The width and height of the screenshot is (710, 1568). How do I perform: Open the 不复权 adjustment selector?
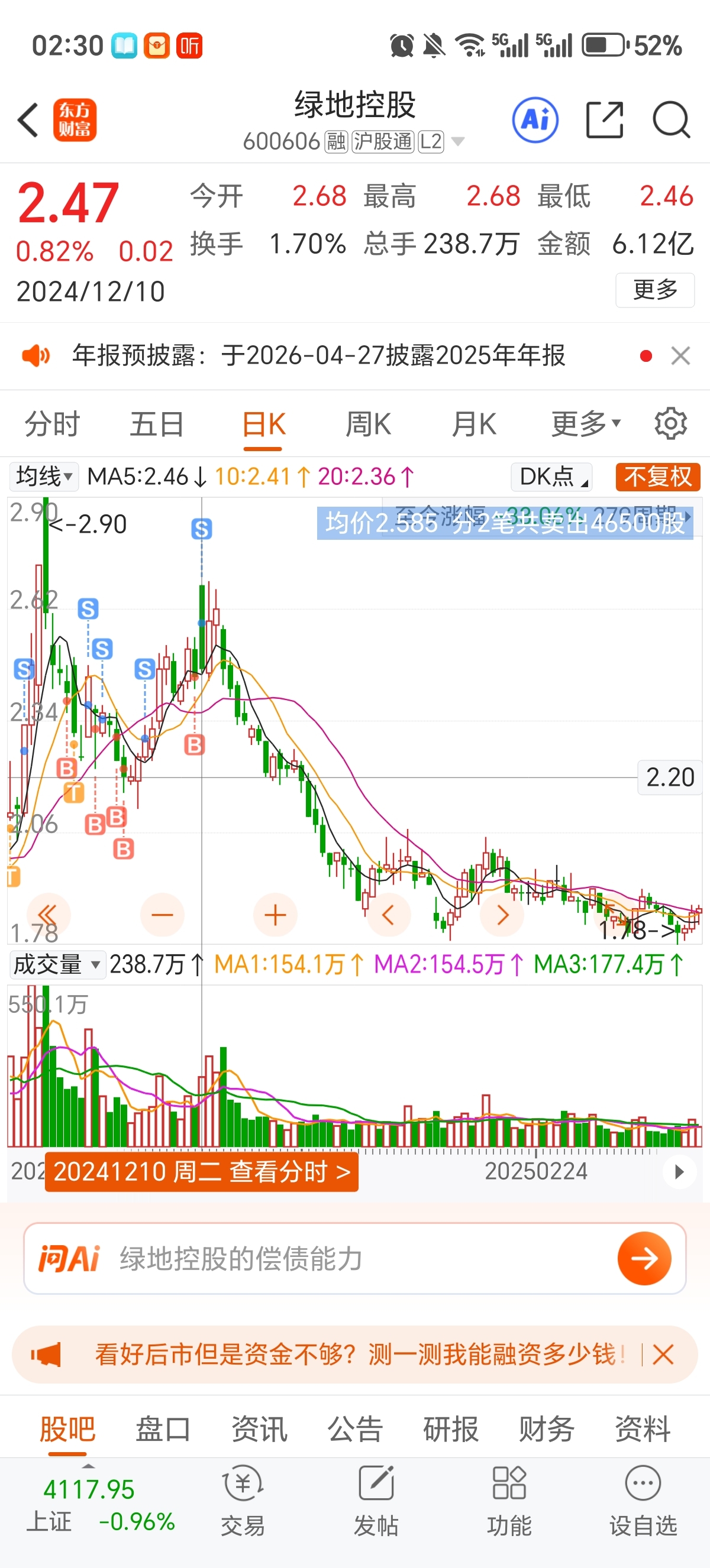[657, 477]
